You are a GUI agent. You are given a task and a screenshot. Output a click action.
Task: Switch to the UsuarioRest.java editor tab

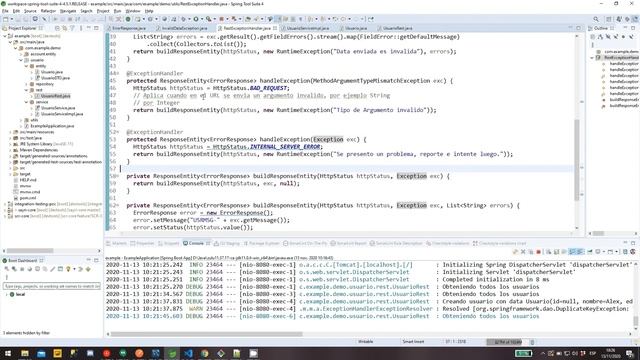point(398,28)
